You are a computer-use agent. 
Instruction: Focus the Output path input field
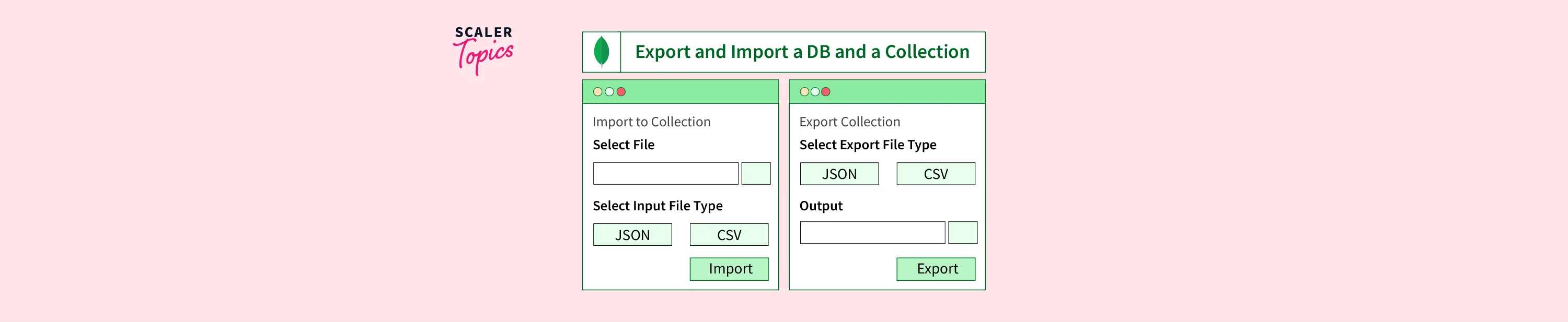coord(872,233)
